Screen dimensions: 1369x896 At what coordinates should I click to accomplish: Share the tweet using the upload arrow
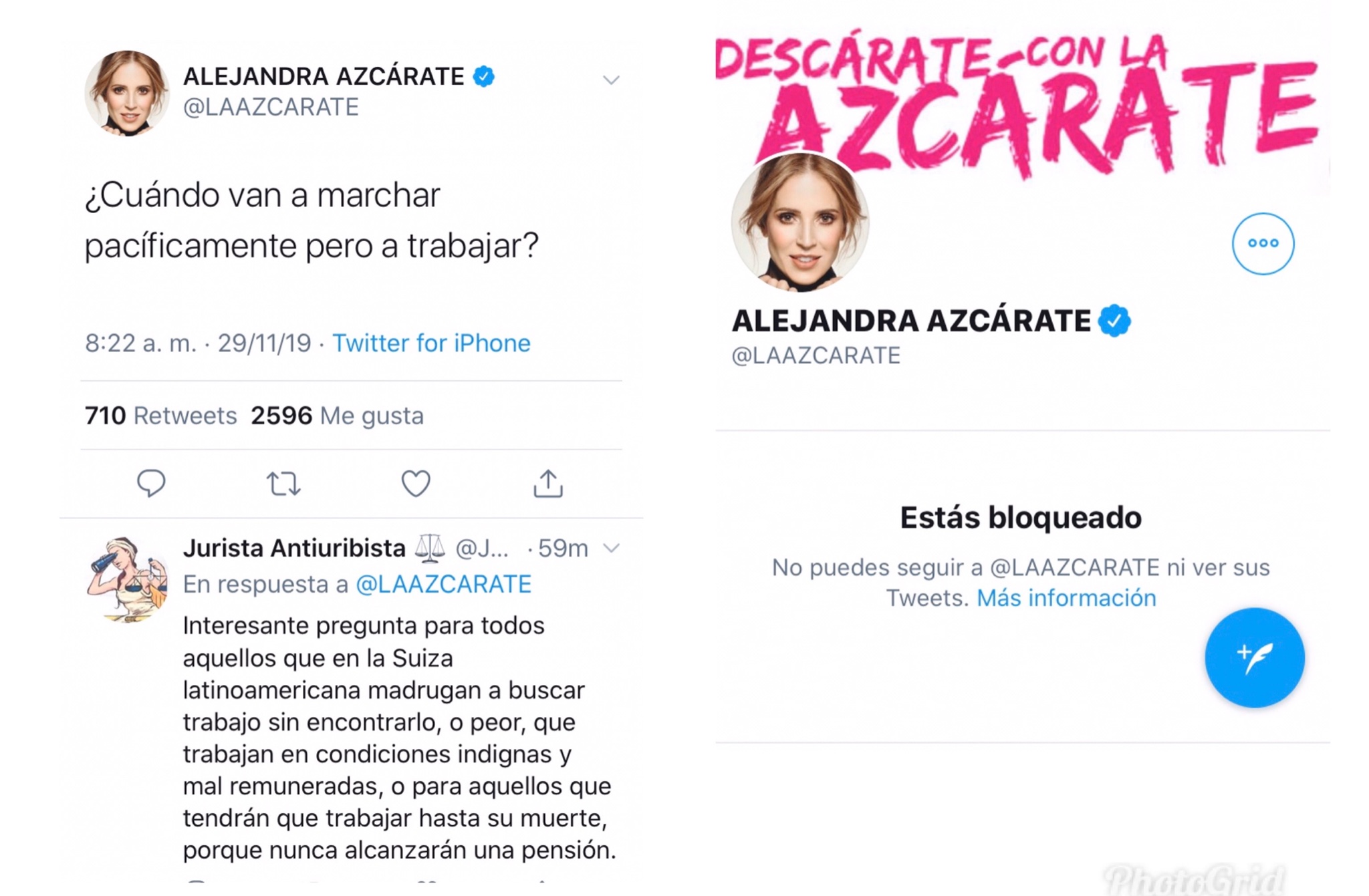pos(548,483)
